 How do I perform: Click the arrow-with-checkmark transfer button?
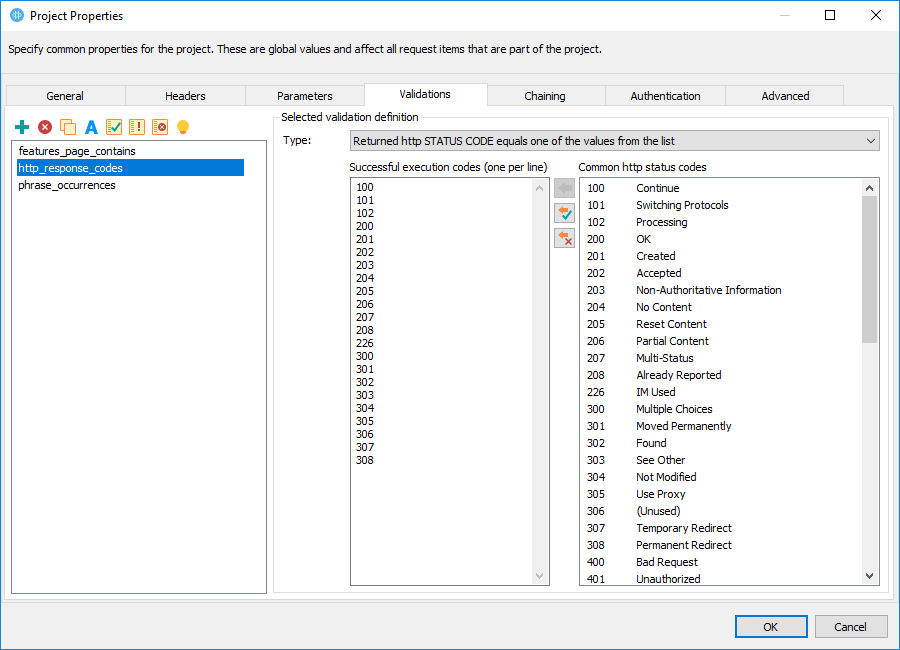coord(564,212)
